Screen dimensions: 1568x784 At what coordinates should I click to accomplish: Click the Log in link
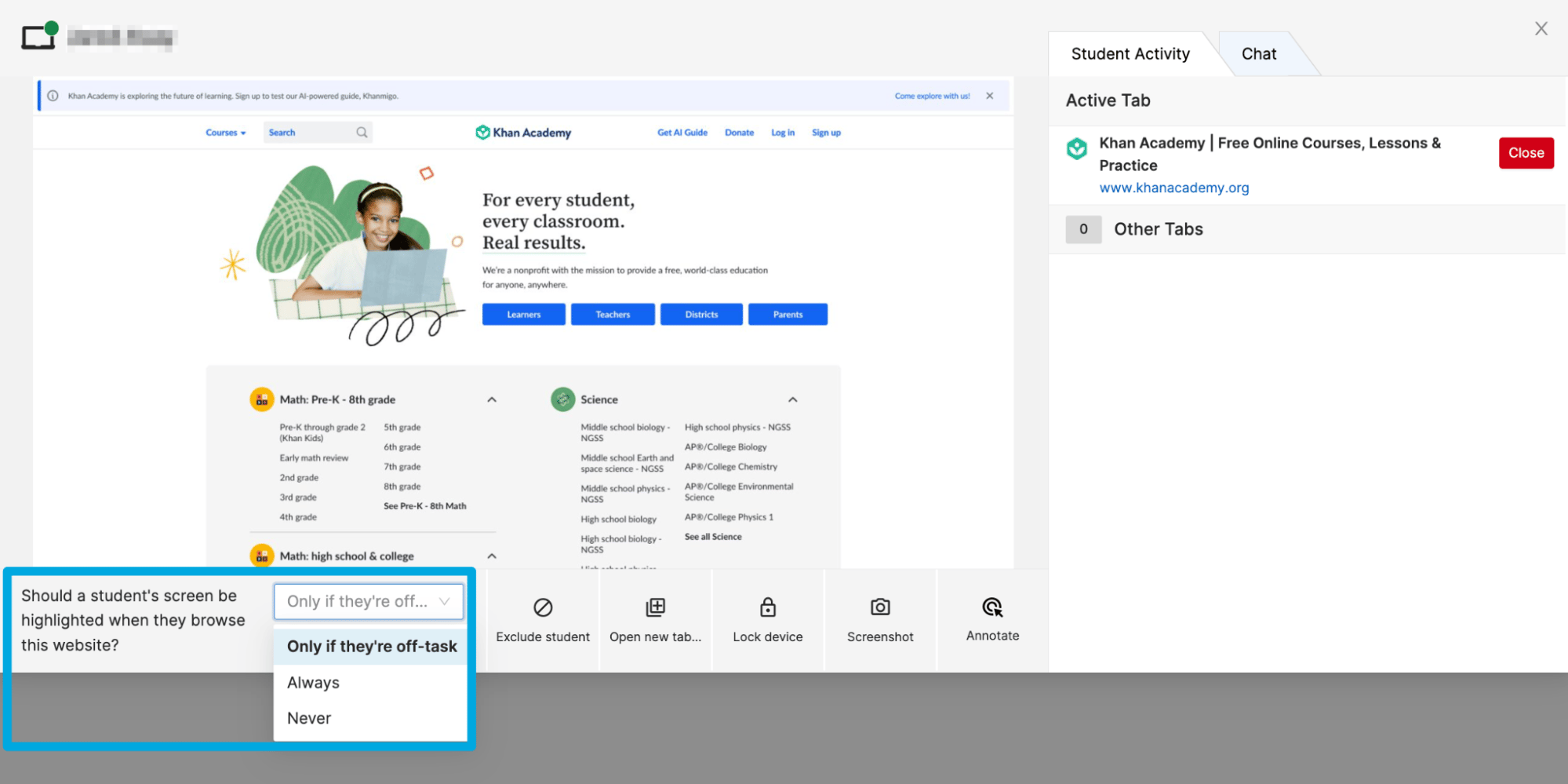pyautogui.click(x=783, y=133)
